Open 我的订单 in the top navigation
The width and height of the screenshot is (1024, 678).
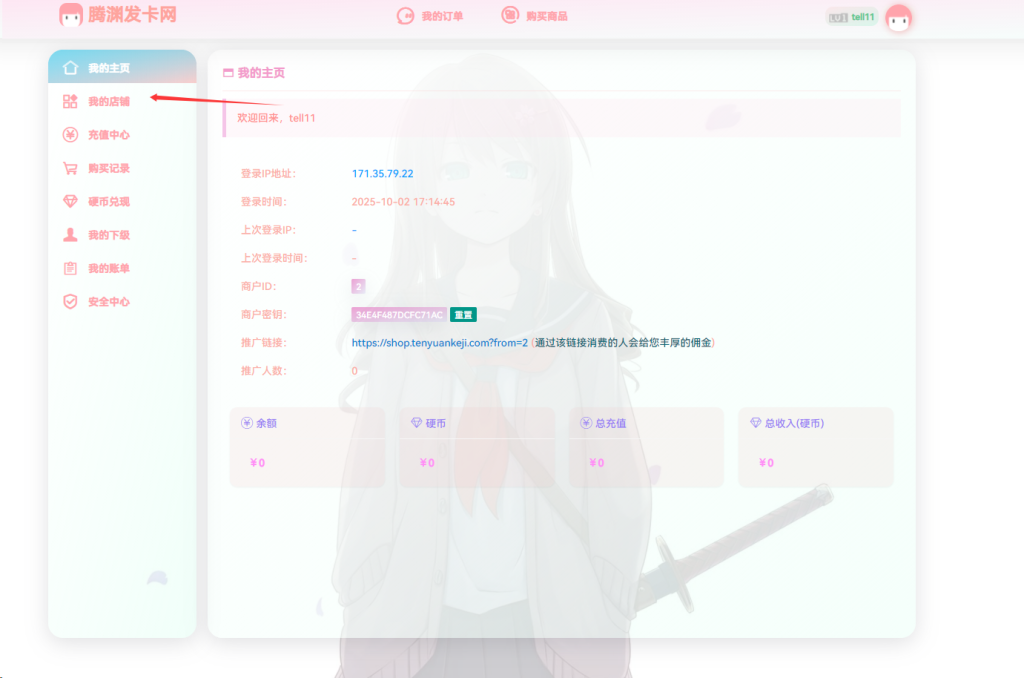coord(431,16)
